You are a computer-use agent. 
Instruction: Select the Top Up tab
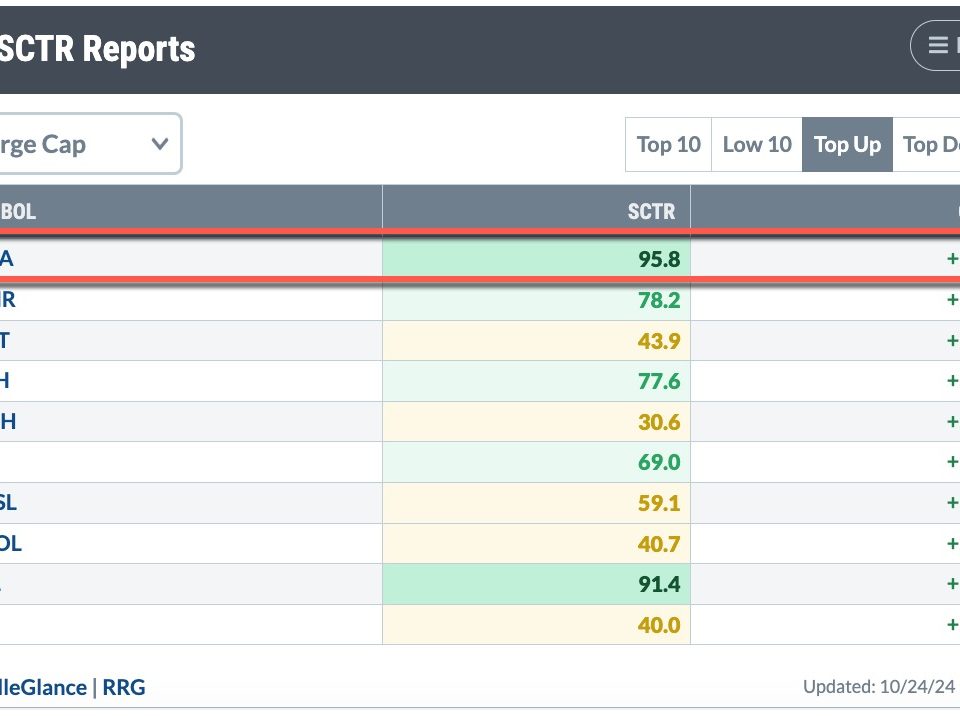(x=847, y=145)
